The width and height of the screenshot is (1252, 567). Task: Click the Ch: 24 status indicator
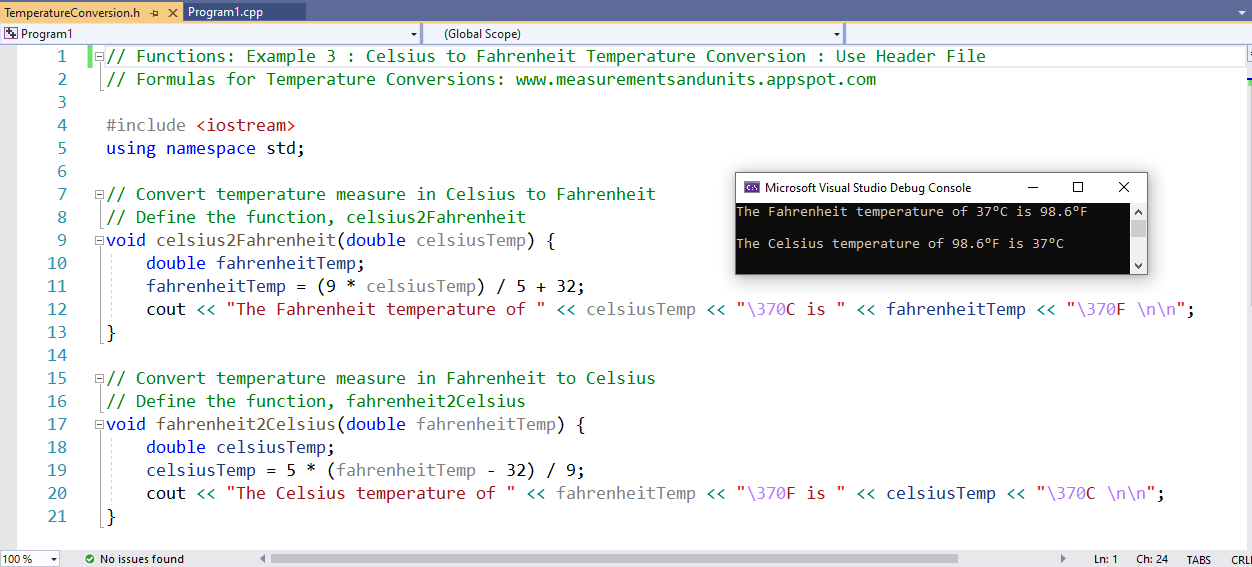(1152, 559)
